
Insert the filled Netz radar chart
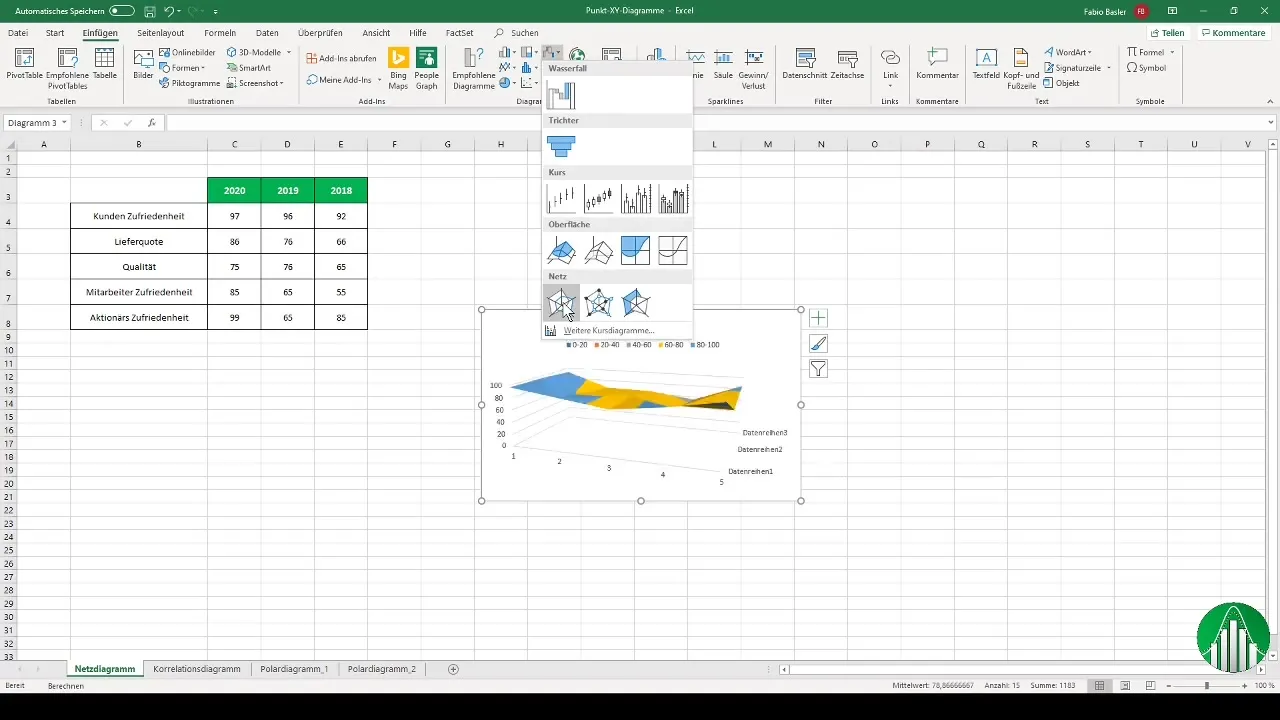pyautogui.click(x=635, y=302)
